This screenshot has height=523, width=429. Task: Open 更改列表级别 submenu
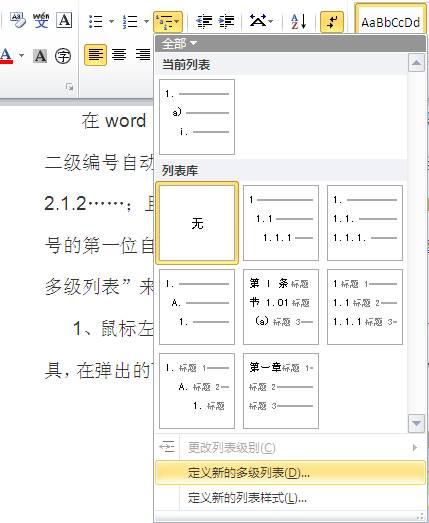click(x=290, y=447)
